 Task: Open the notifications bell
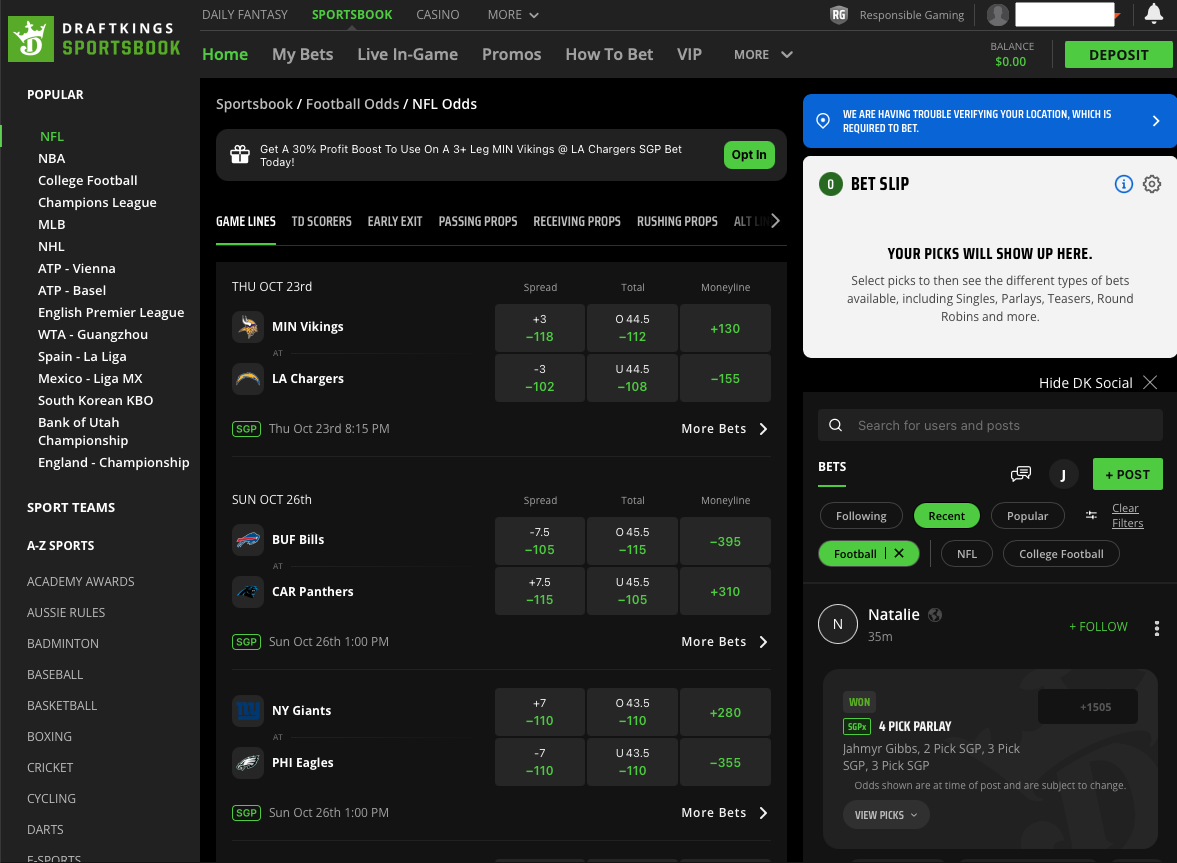[1153, 15]
